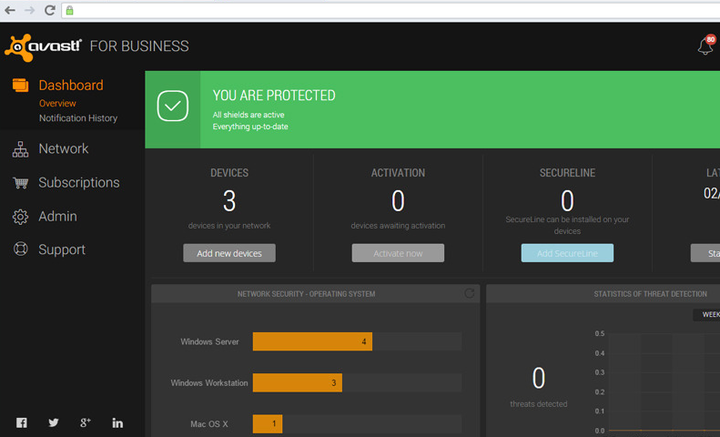Click the Windows Server bar showing 4
This screenshot has width=720, height=437.
coord(312,342)
